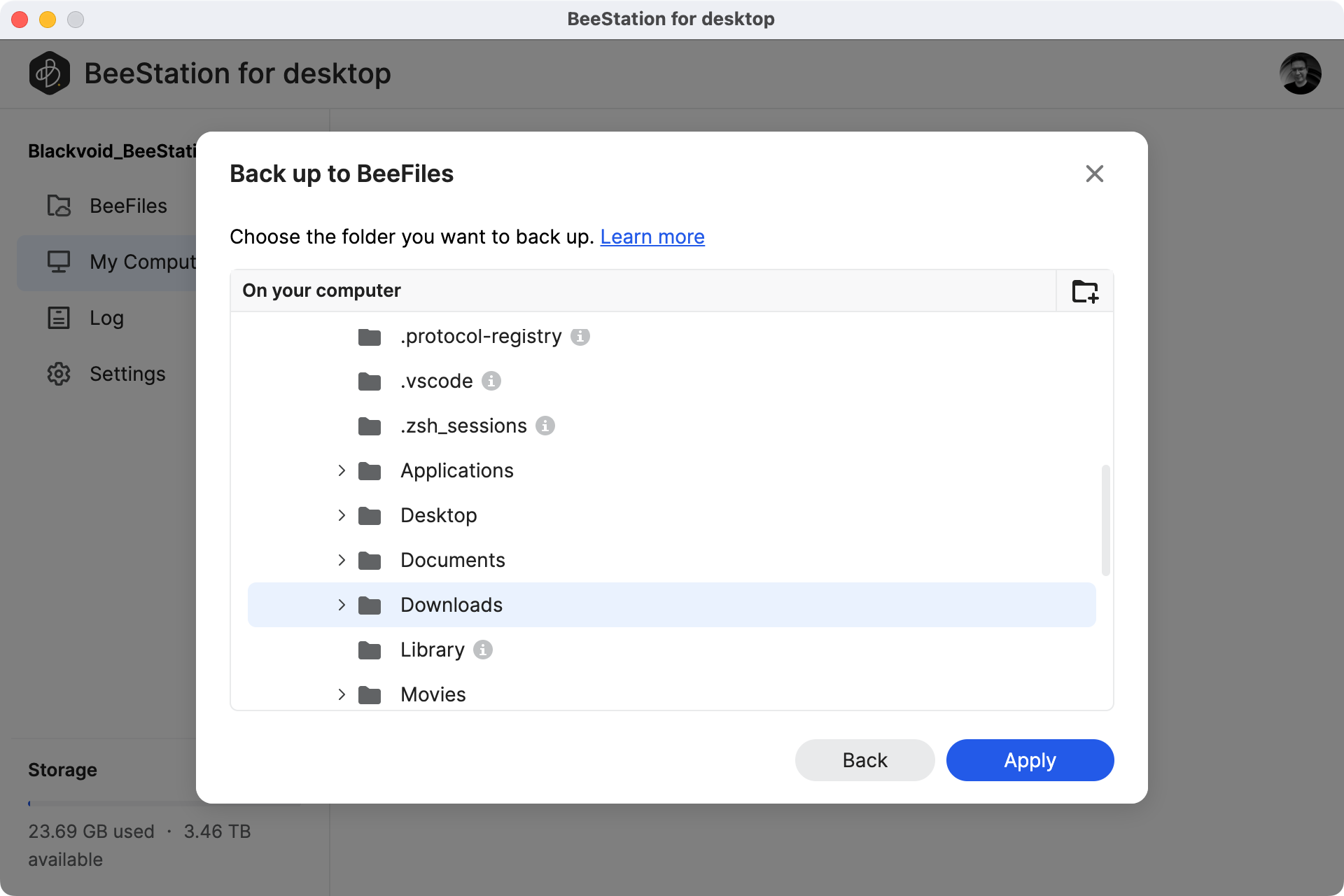The width and height of the screenshot is (1344, 896).
Task: Expand the Movies folder tree
Action: tap(341, 694)
